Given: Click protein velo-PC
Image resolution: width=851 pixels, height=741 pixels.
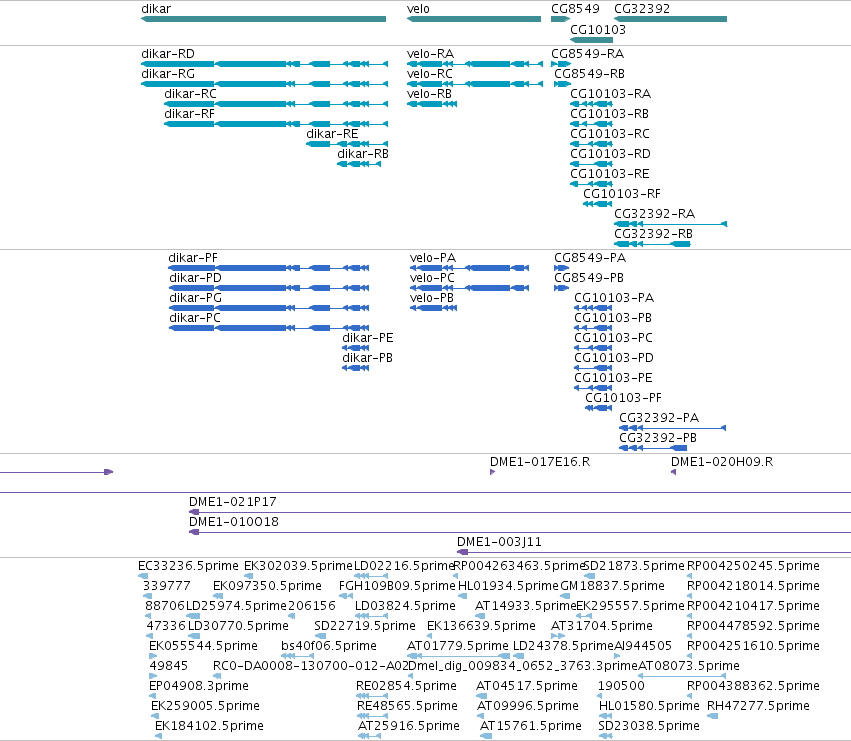Looking at the screenshot, I should (469, 288).
